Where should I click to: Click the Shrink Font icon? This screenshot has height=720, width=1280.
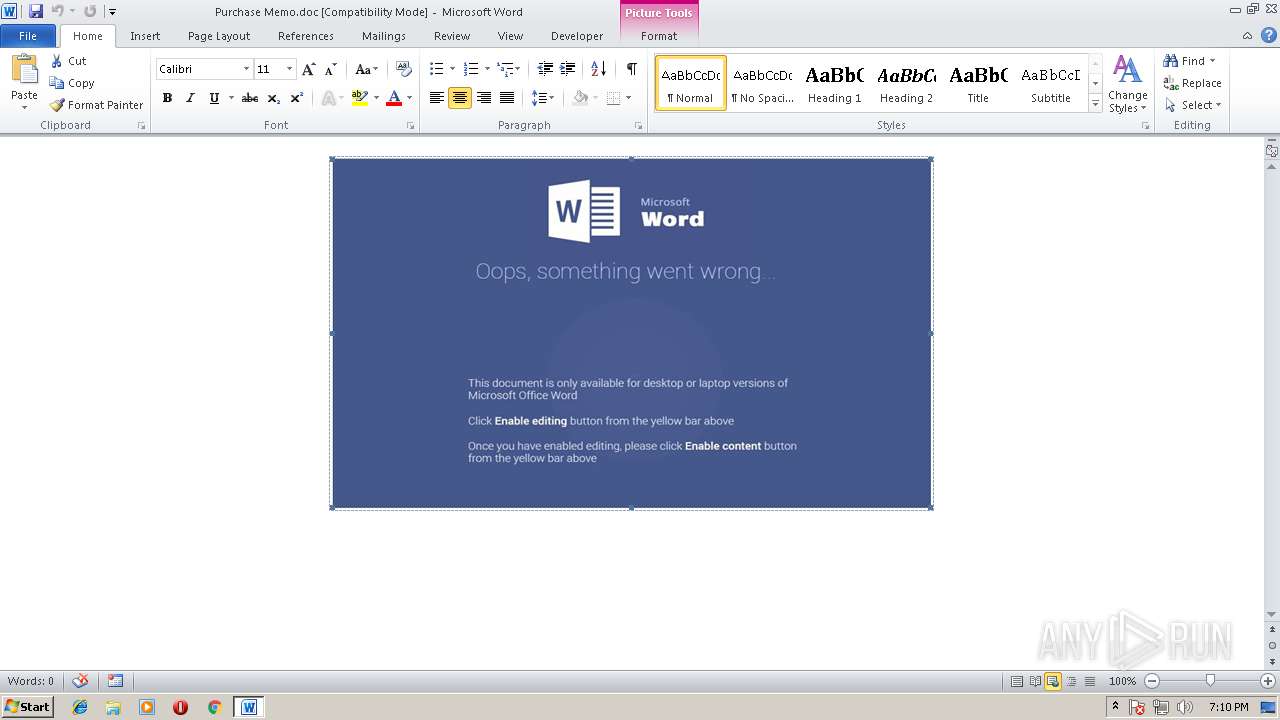click(330, 69)
